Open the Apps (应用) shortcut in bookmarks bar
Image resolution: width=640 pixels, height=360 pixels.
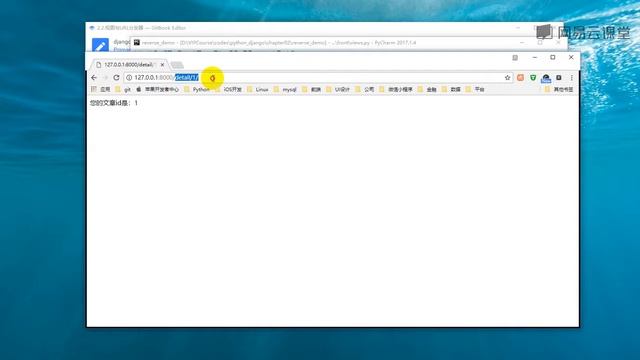click(101, 89)
